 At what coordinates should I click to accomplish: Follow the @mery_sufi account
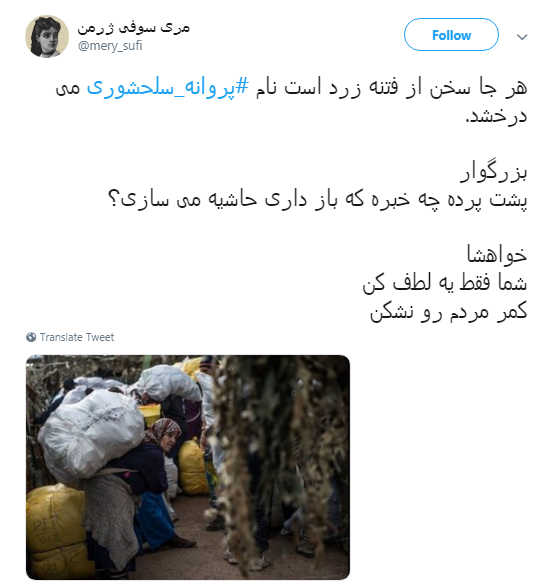451,35
